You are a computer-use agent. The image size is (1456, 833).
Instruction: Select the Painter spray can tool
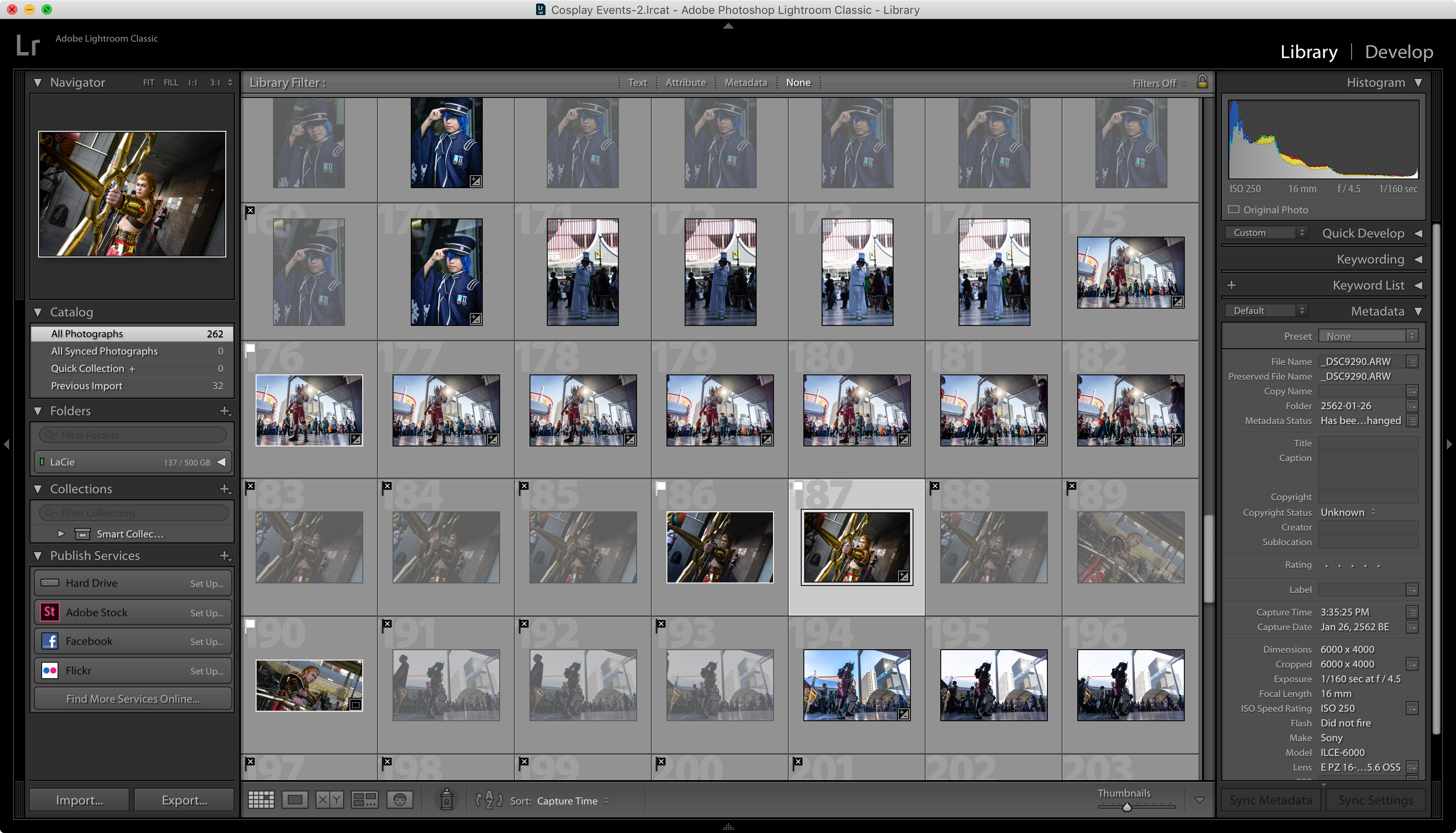point(447,800)
